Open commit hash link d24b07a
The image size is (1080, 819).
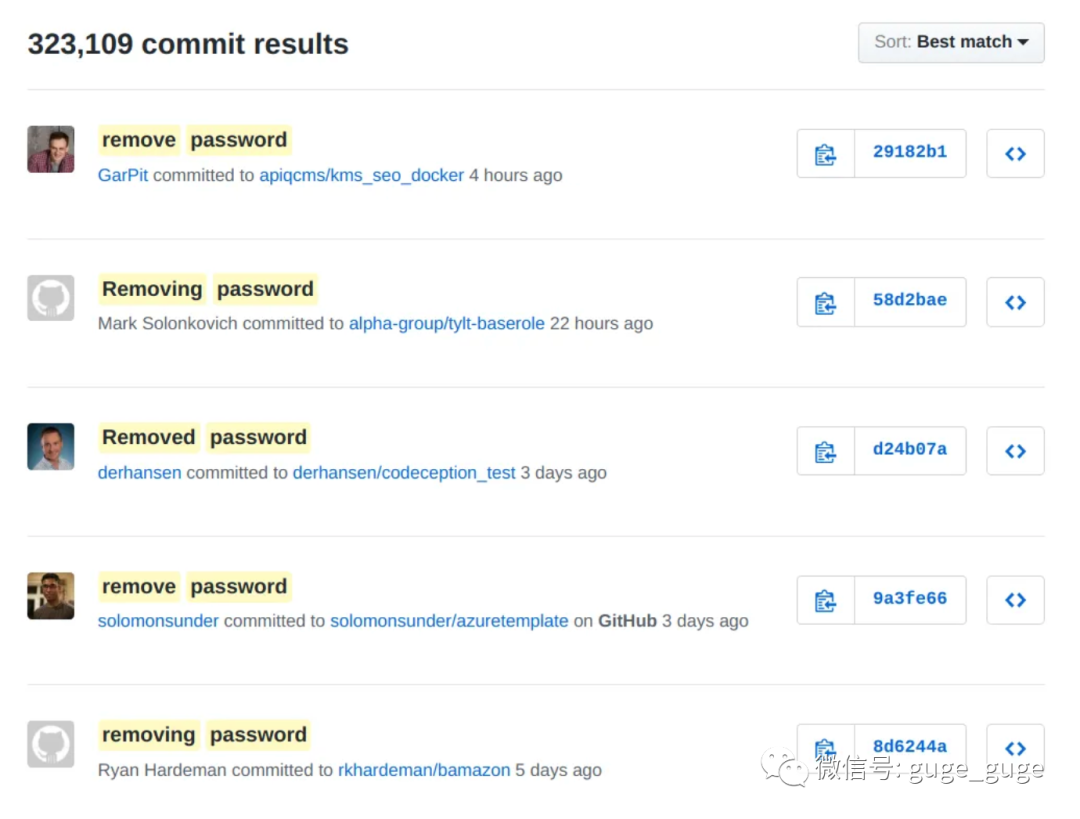(910, 450)
